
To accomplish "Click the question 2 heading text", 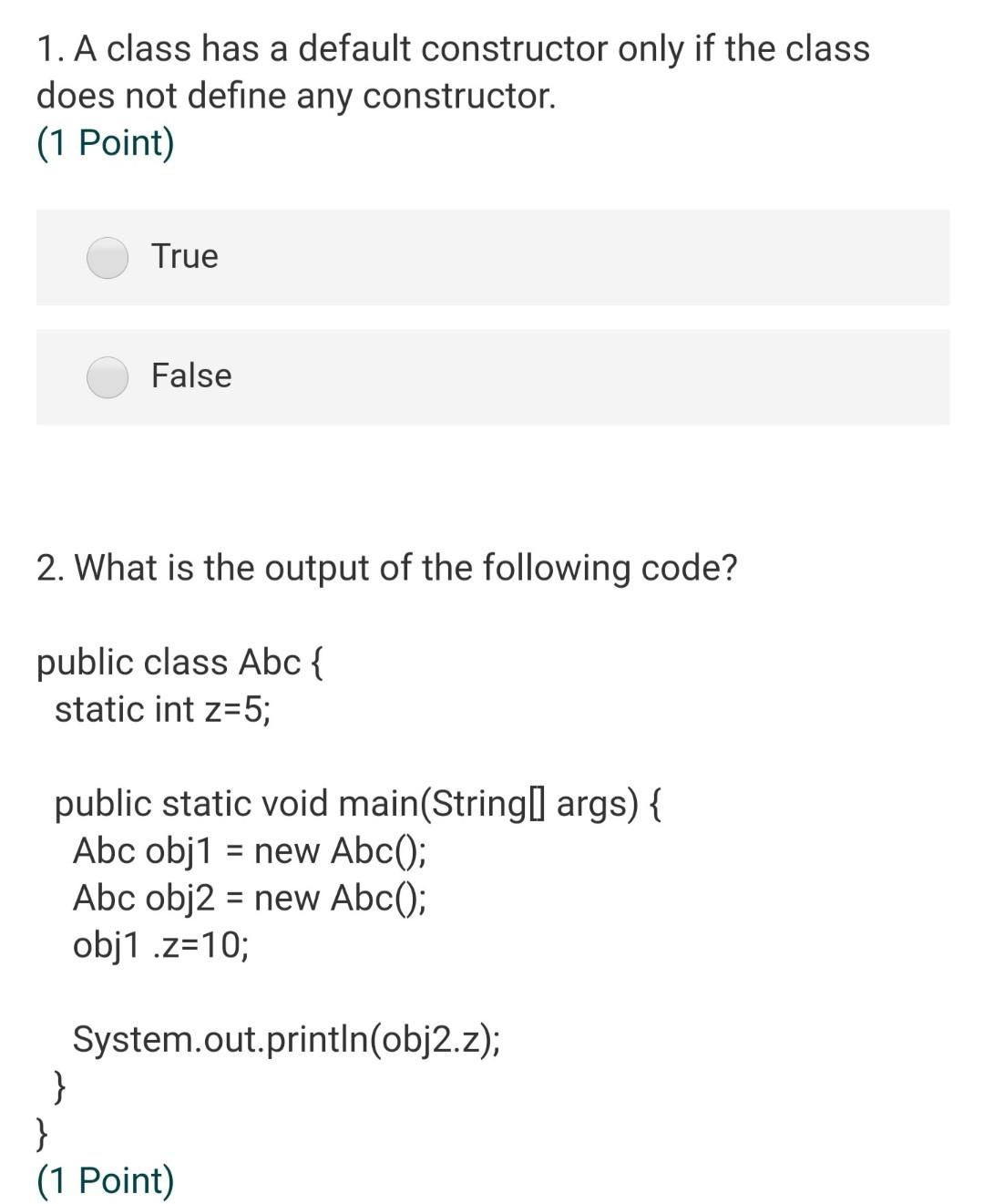I will pos(390,567).
